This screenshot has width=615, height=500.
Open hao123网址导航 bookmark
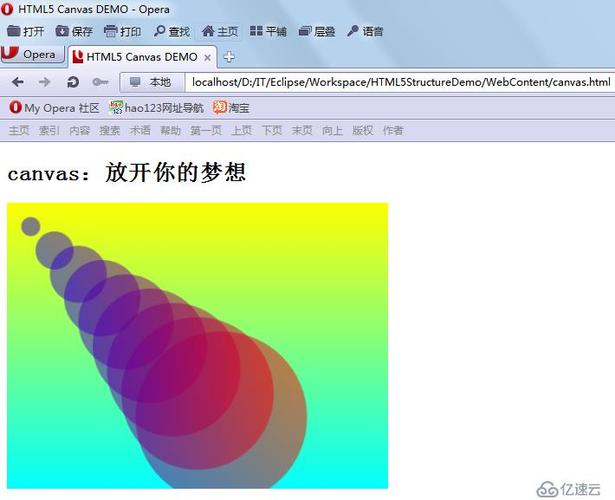(x=156, y=107)
